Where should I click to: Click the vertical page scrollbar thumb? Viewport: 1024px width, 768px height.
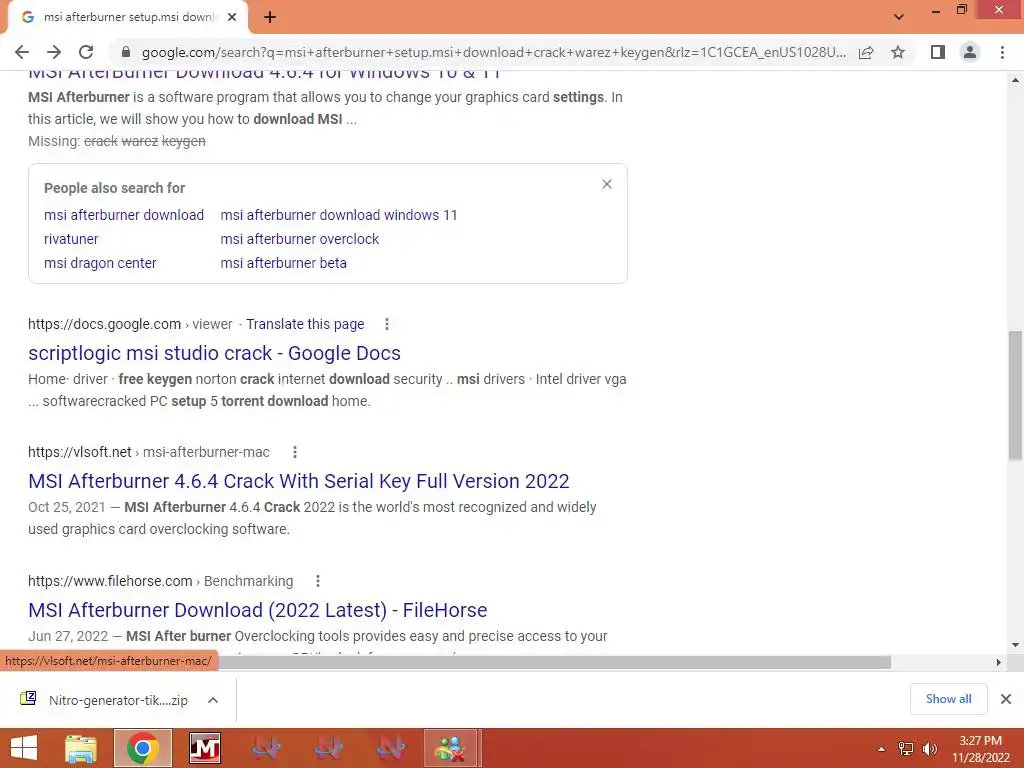pos(1016,395)
